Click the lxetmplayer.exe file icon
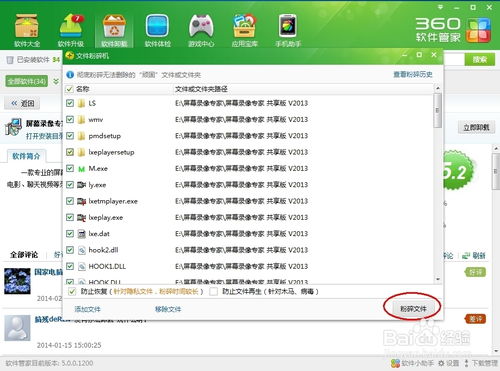The height and width of the screenshot is (371, 500). tap(81, 201)
